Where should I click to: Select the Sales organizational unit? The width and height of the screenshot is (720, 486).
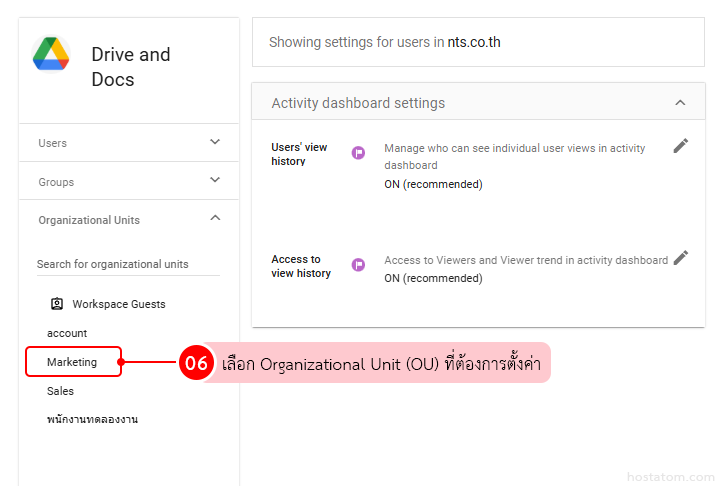click(60, 391)
